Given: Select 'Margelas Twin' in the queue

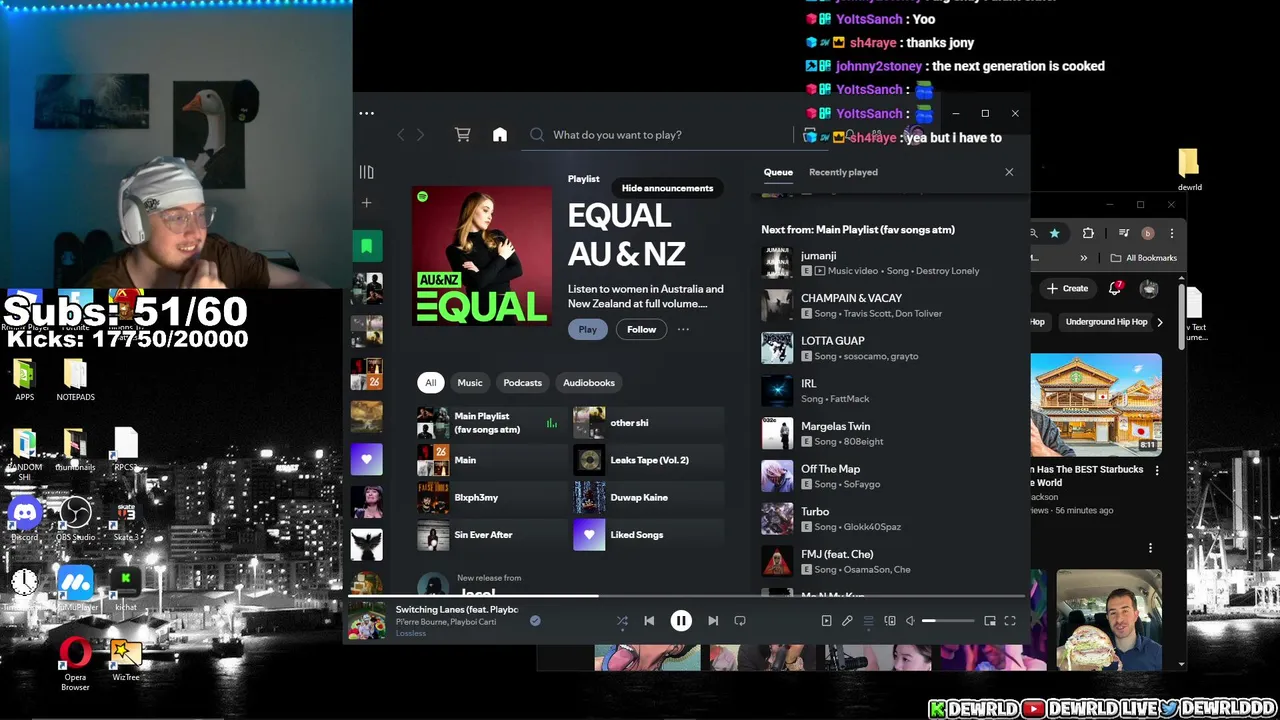Looking at the screenshot, I should point(890,433).
